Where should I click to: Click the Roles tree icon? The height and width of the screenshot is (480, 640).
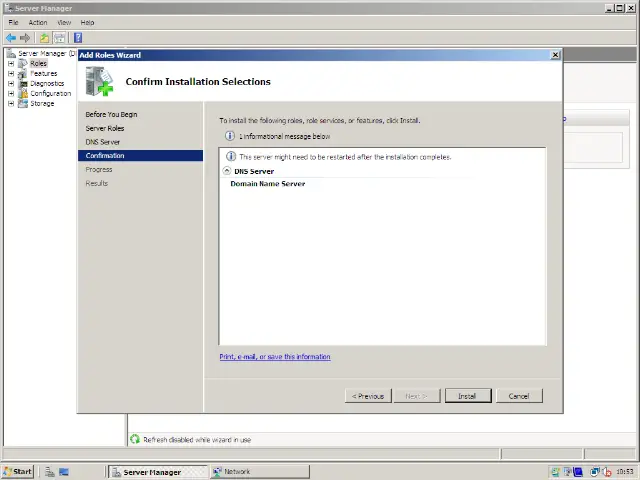[x=23, y=64]
